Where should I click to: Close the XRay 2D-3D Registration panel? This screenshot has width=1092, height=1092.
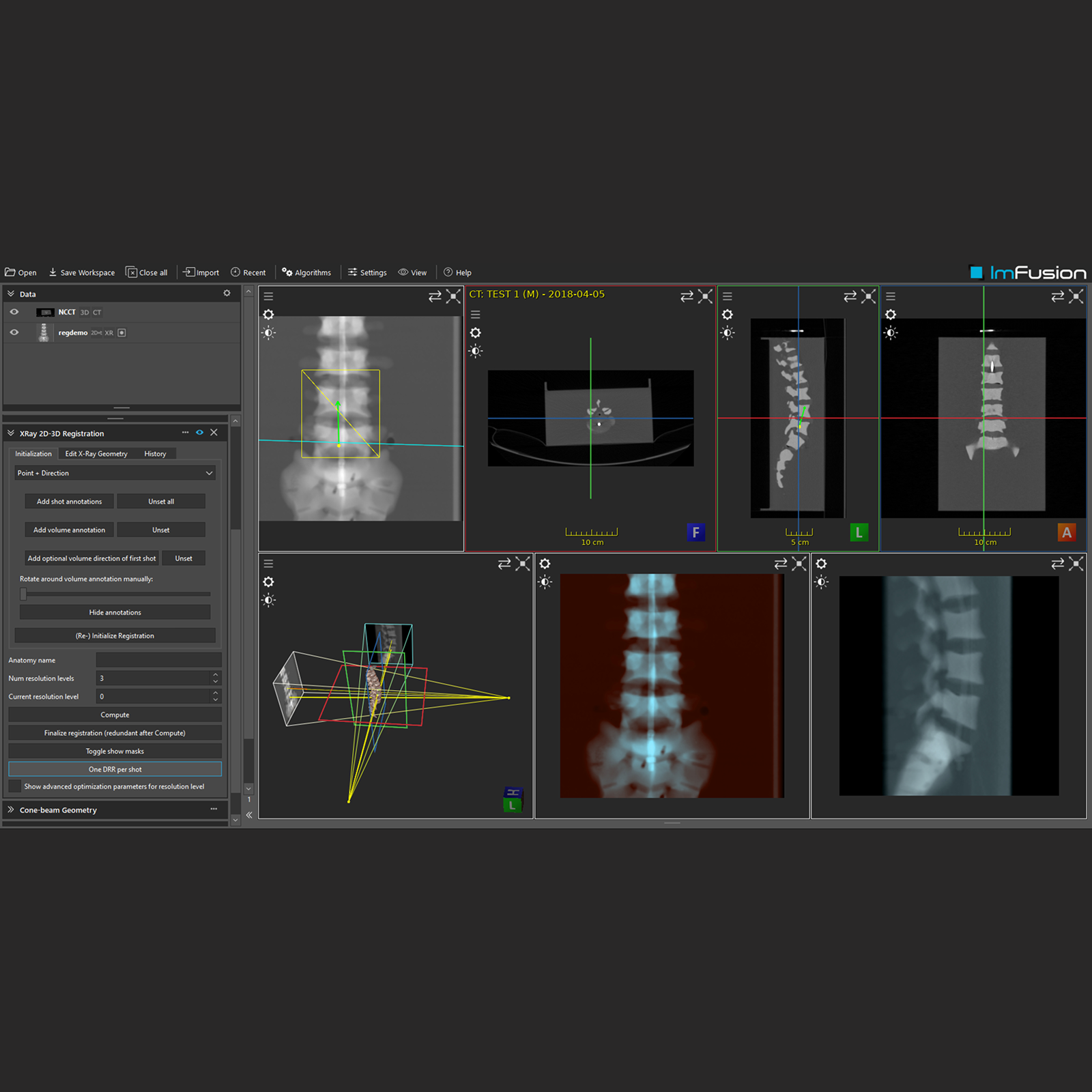point(214,433)
